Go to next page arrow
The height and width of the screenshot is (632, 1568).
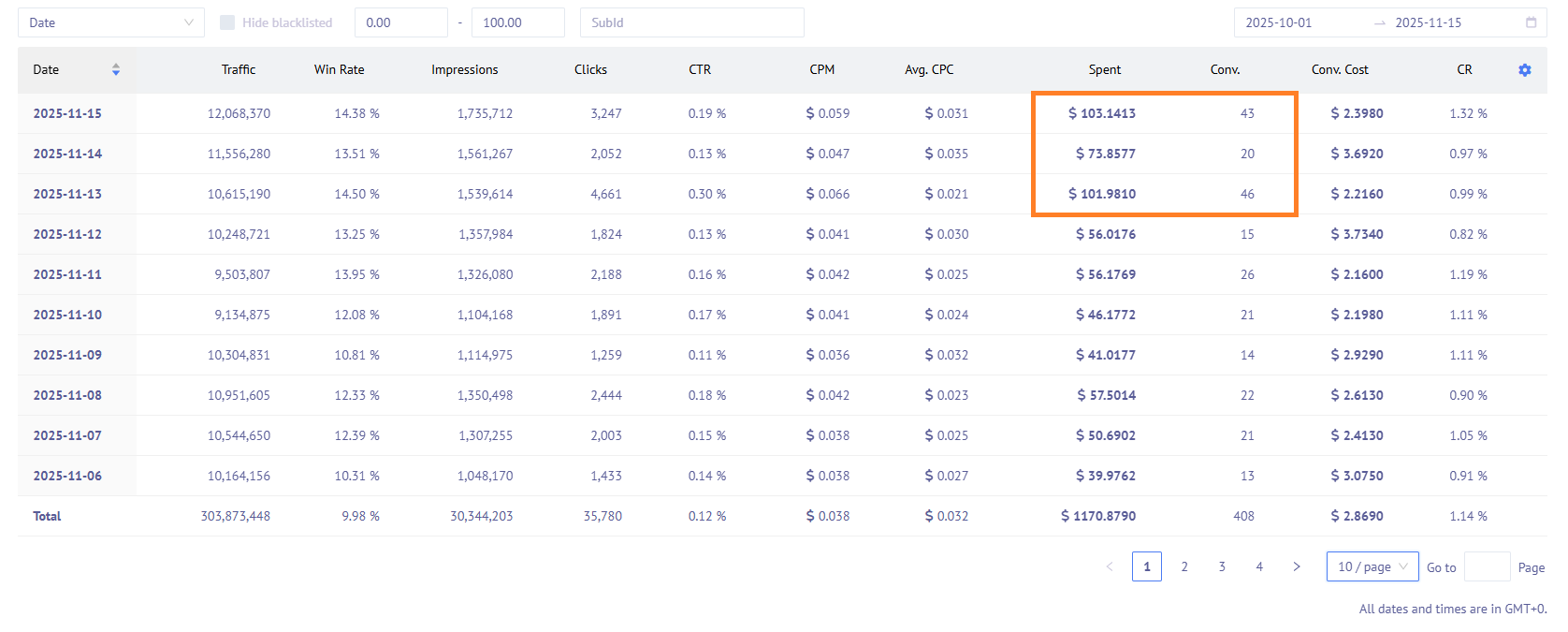coord(1296,566)
